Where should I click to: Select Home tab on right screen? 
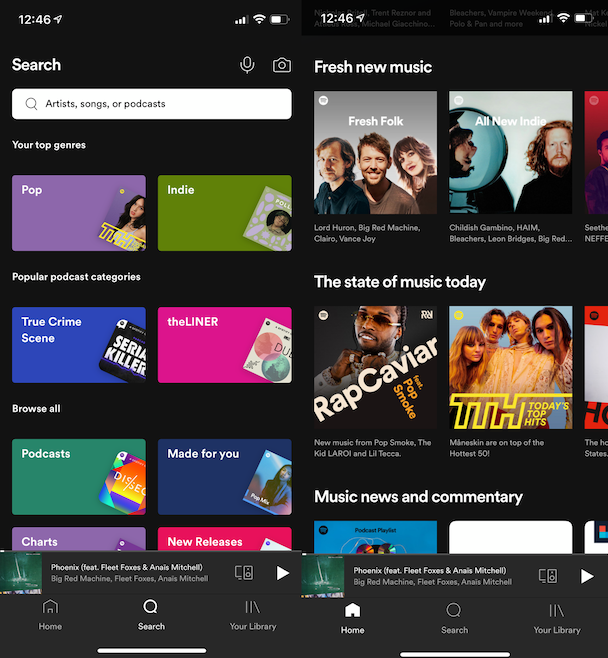pyautogui.click(x=352, y=619)
